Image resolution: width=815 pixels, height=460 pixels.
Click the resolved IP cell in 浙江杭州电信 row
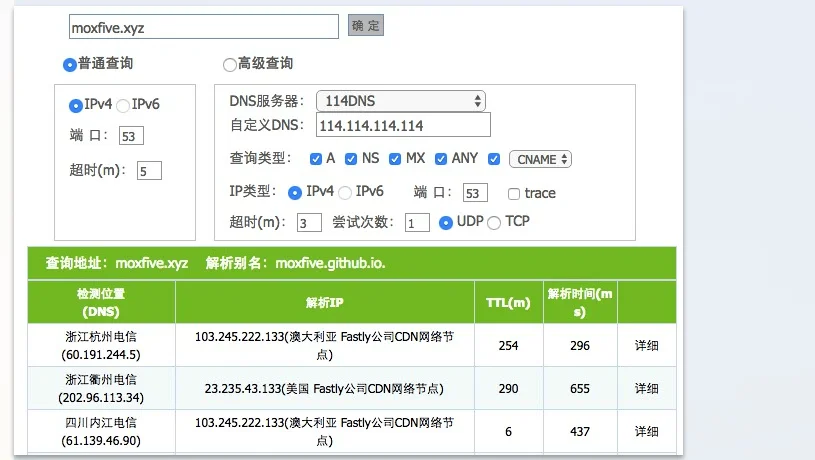(325, 346)
